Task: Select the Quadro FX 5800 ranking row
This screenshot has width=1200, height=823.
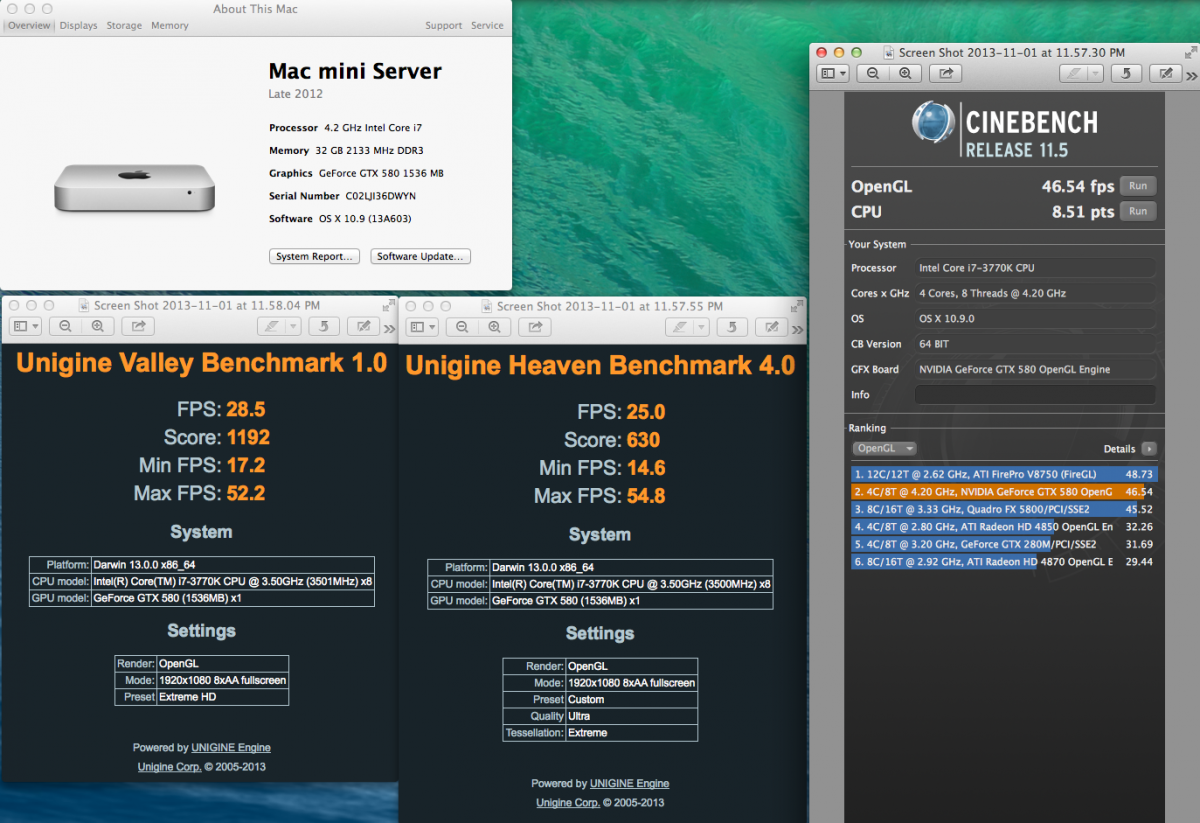Action: coord(1004,508)
